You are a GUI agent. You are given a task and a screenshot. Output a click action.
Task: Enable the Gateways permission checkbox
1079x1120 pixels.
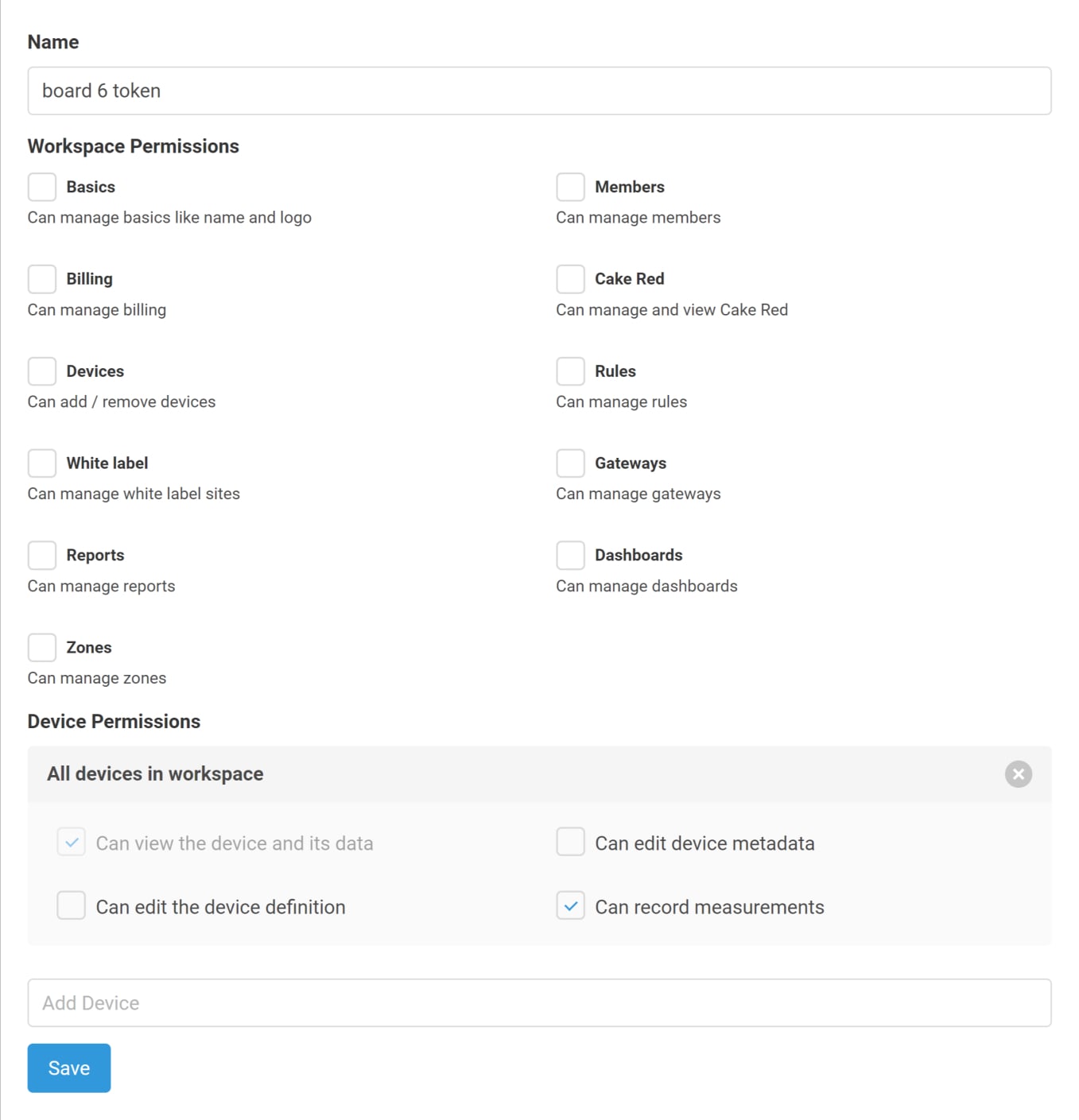click(570, 463)
